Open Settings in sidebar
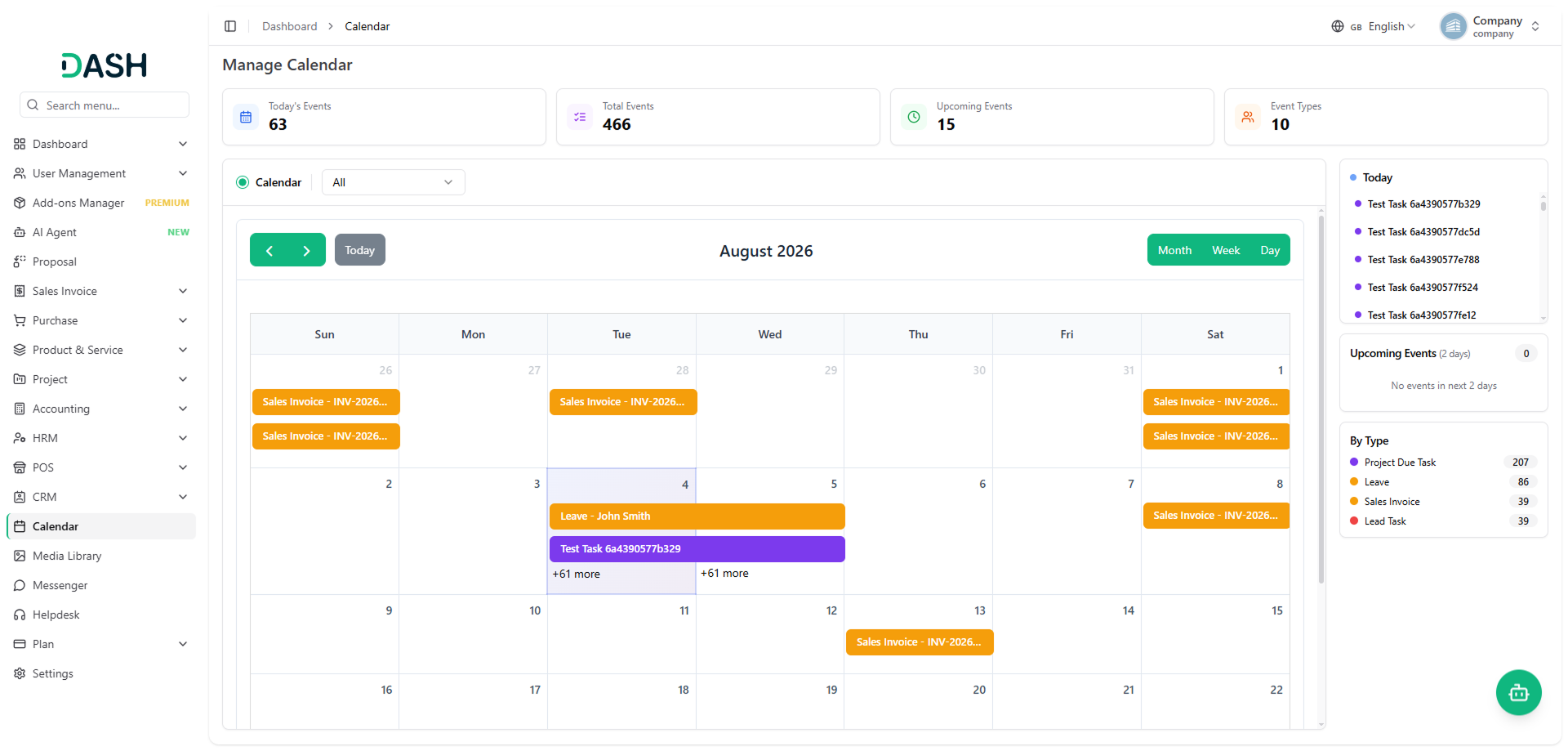 tap(101, 673)
